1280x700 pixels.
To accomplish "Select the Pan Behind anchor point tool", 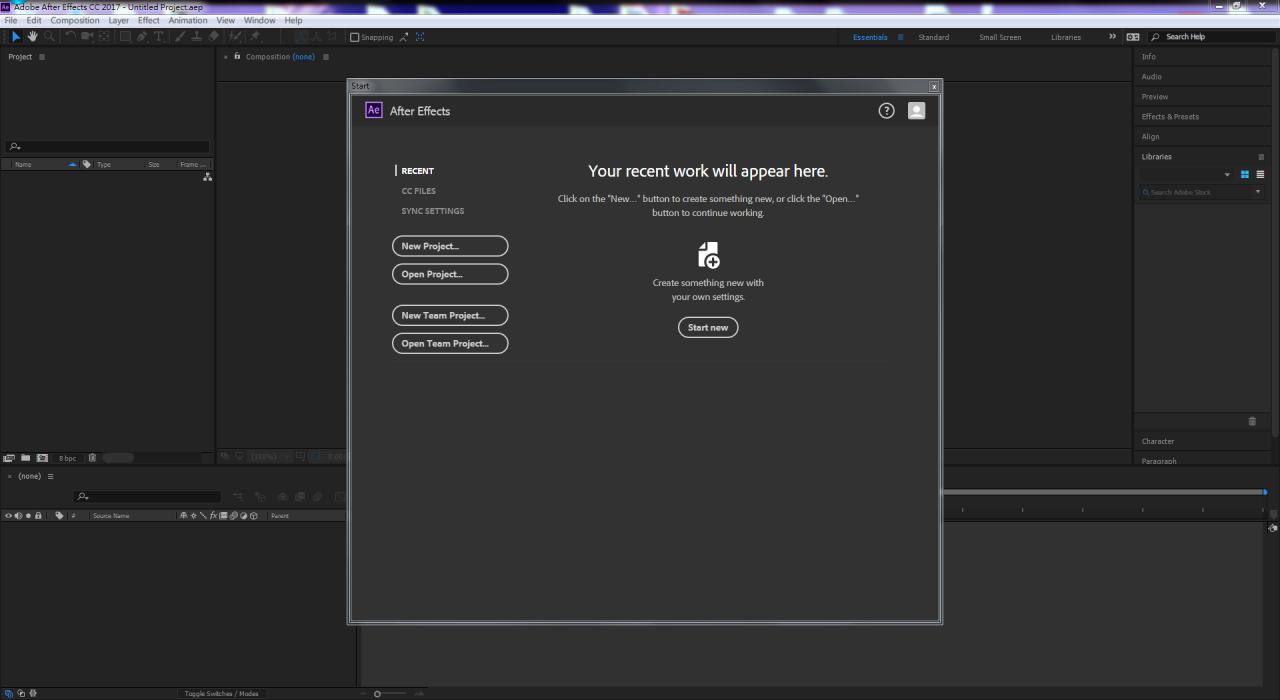I will [x=105, y=37].
